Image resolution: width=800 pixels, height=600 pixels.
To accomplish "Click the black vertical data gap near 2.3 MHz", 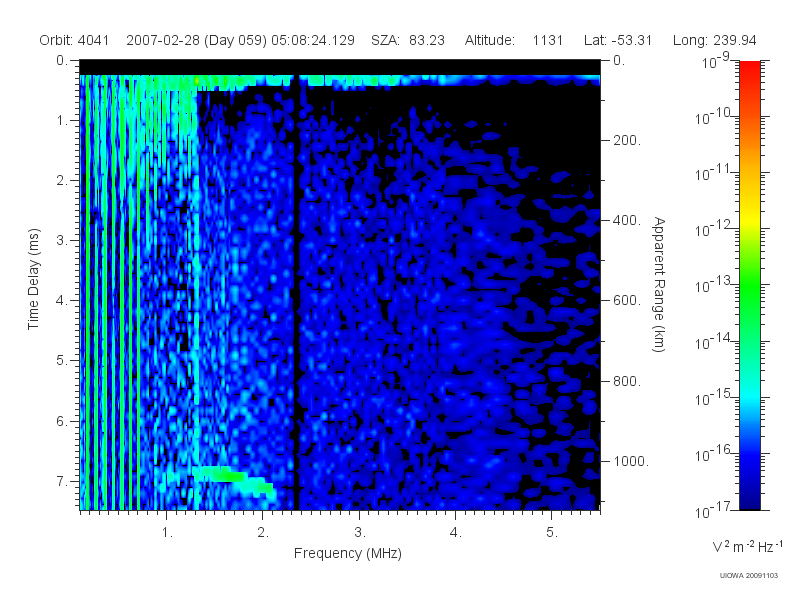I will tap(296, 293).
